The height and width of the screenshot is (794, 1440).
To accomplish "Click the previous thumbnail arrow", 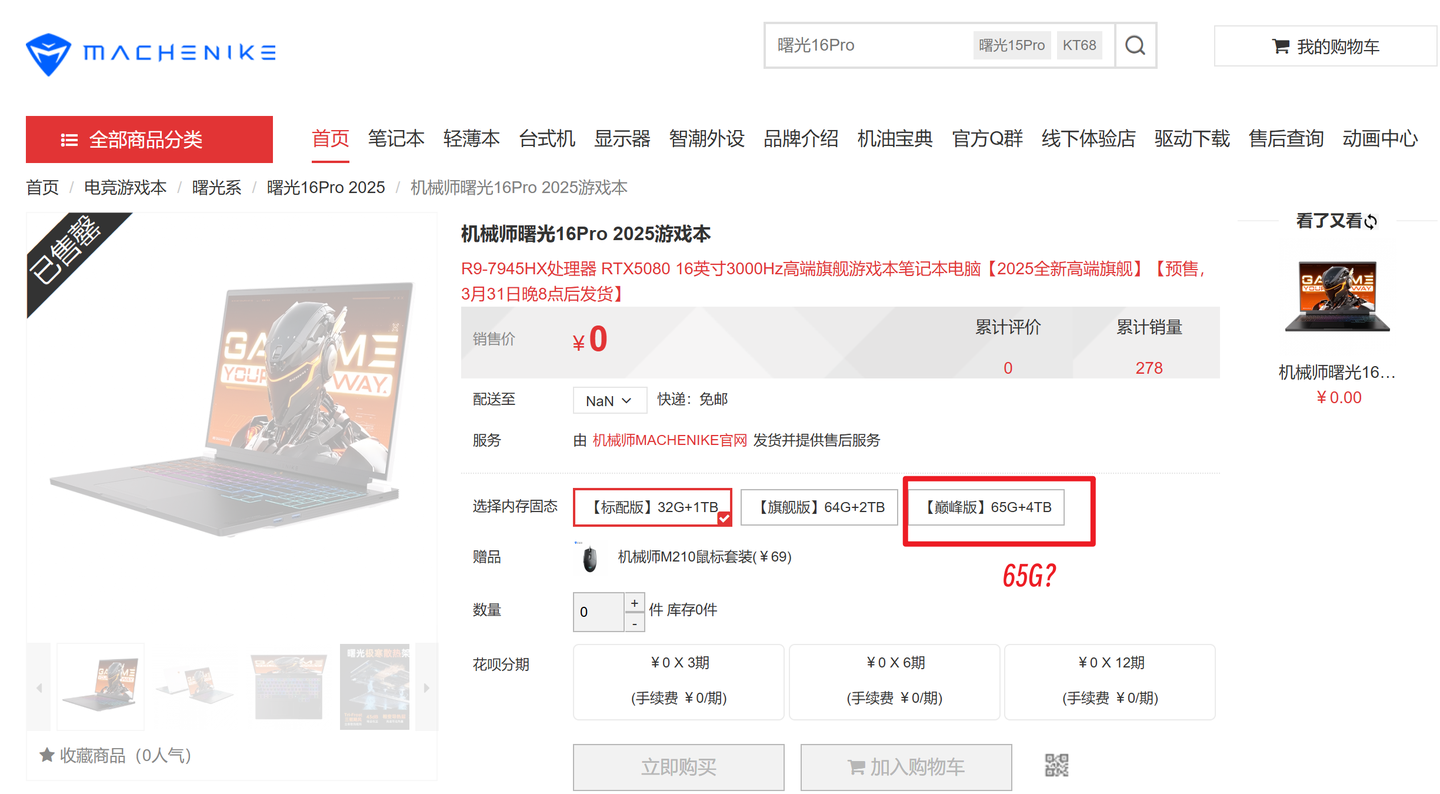I will coord(39,687).
